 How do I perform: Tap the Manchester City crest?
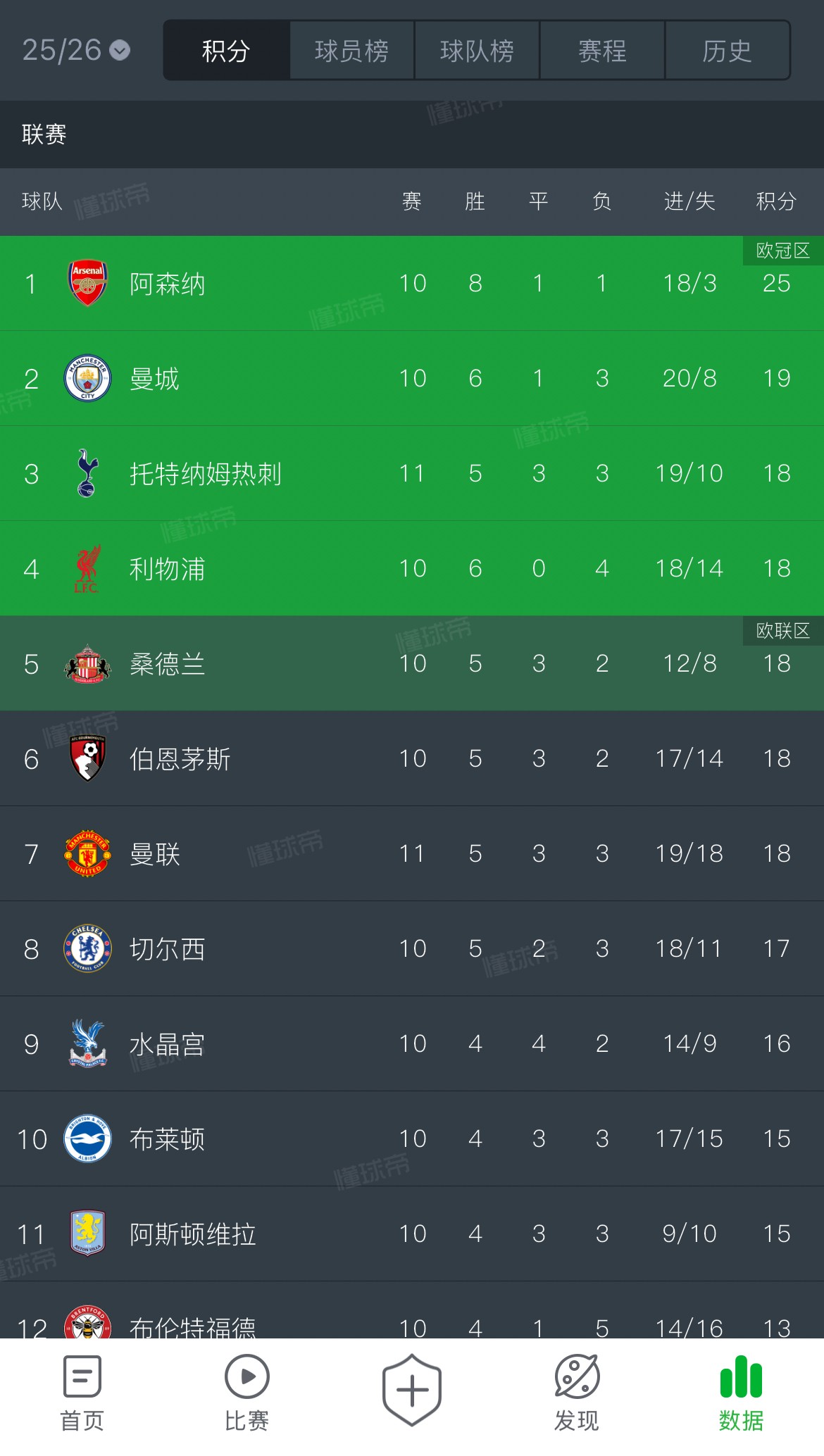(x=87, y=378)
